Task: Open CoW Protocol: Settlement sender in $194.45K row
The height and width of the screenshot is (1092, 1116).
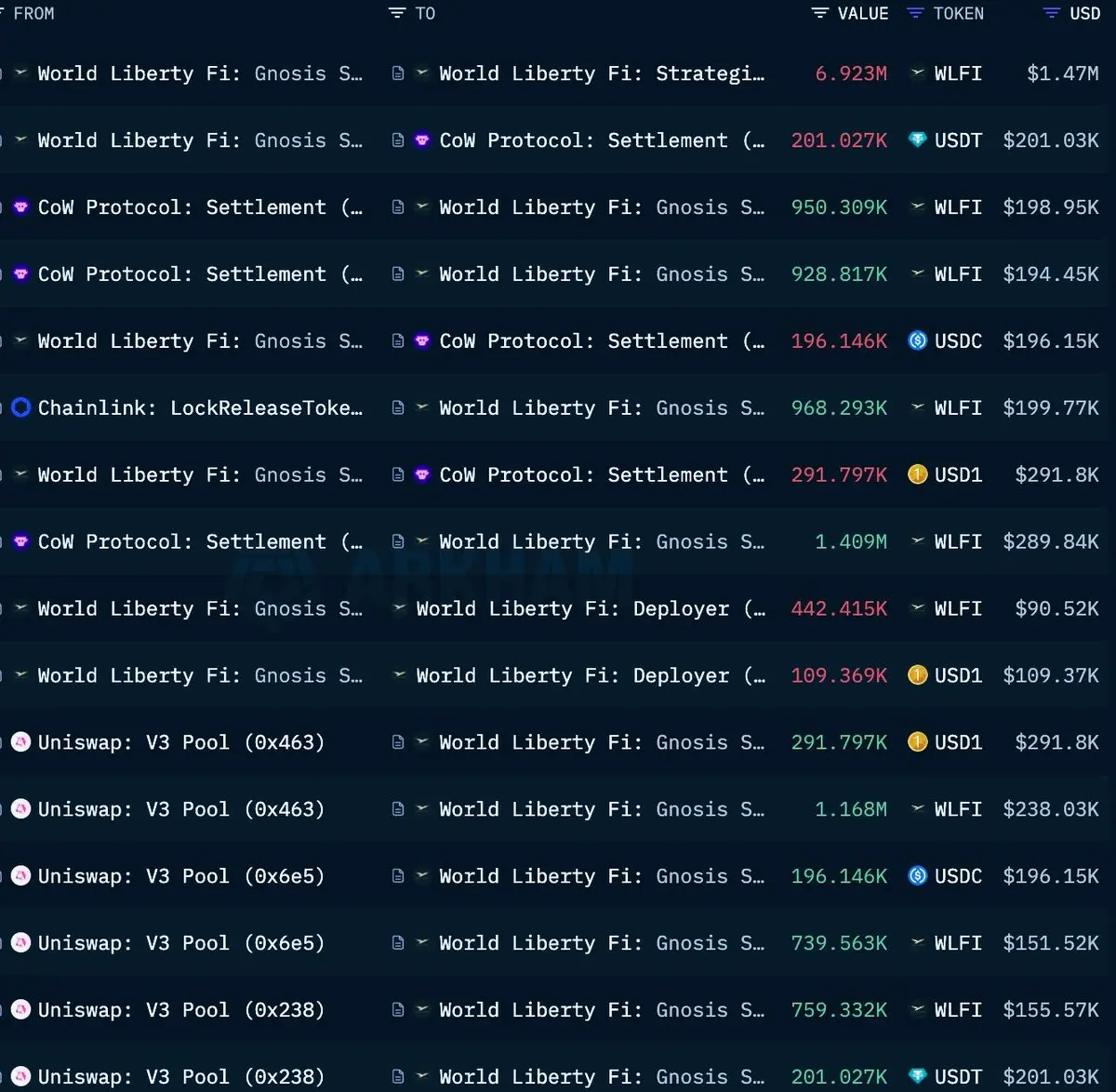Action: point(200,273)
